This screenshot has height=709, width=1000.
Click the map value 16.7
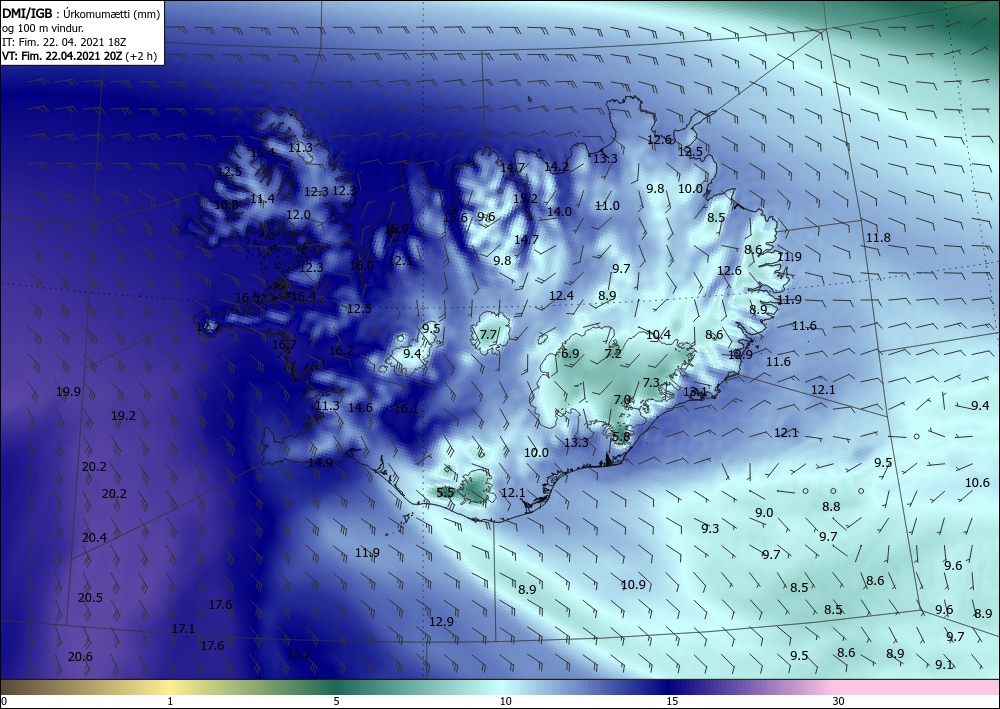pos(284,345)
